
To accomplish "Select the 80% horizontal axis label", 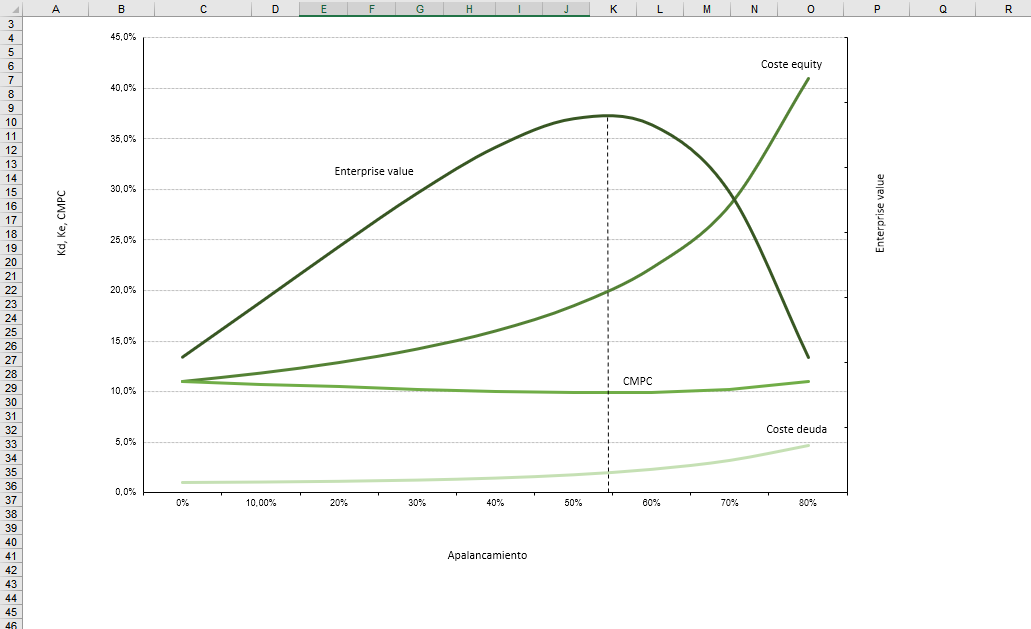I will click(x=808, y=503).
